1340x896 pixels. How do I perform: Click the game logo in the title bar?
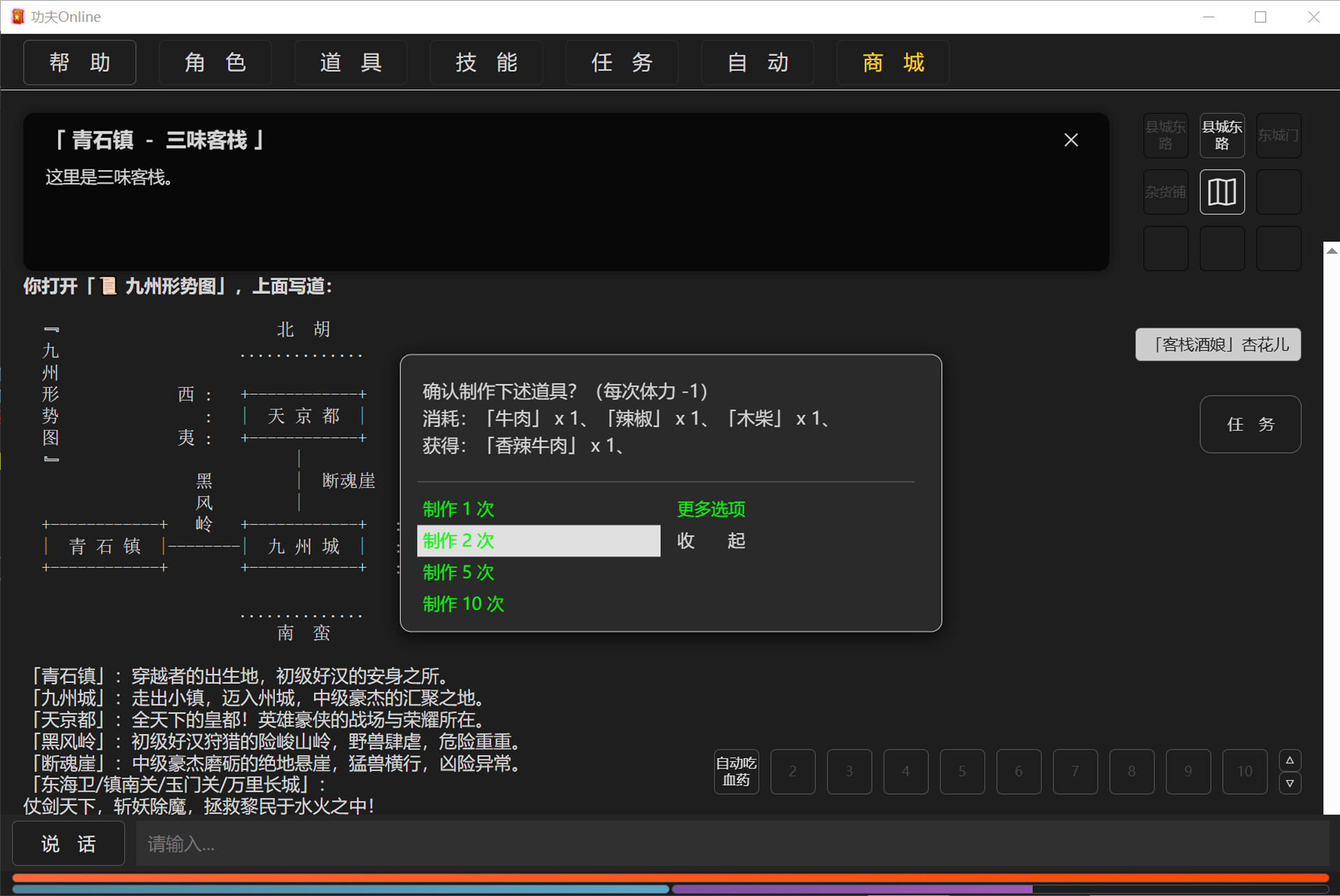[17, 16]
